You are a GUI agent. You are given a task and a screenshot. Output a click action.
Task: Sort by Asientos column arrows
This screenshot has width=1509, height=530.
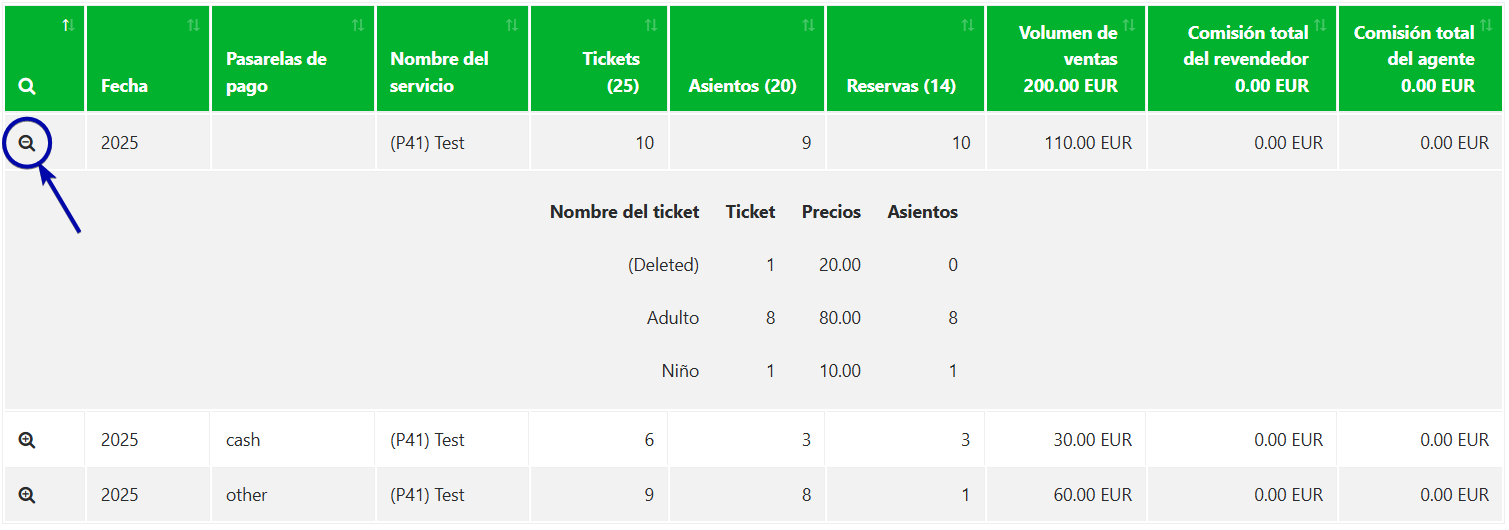[x=808, y=25]
